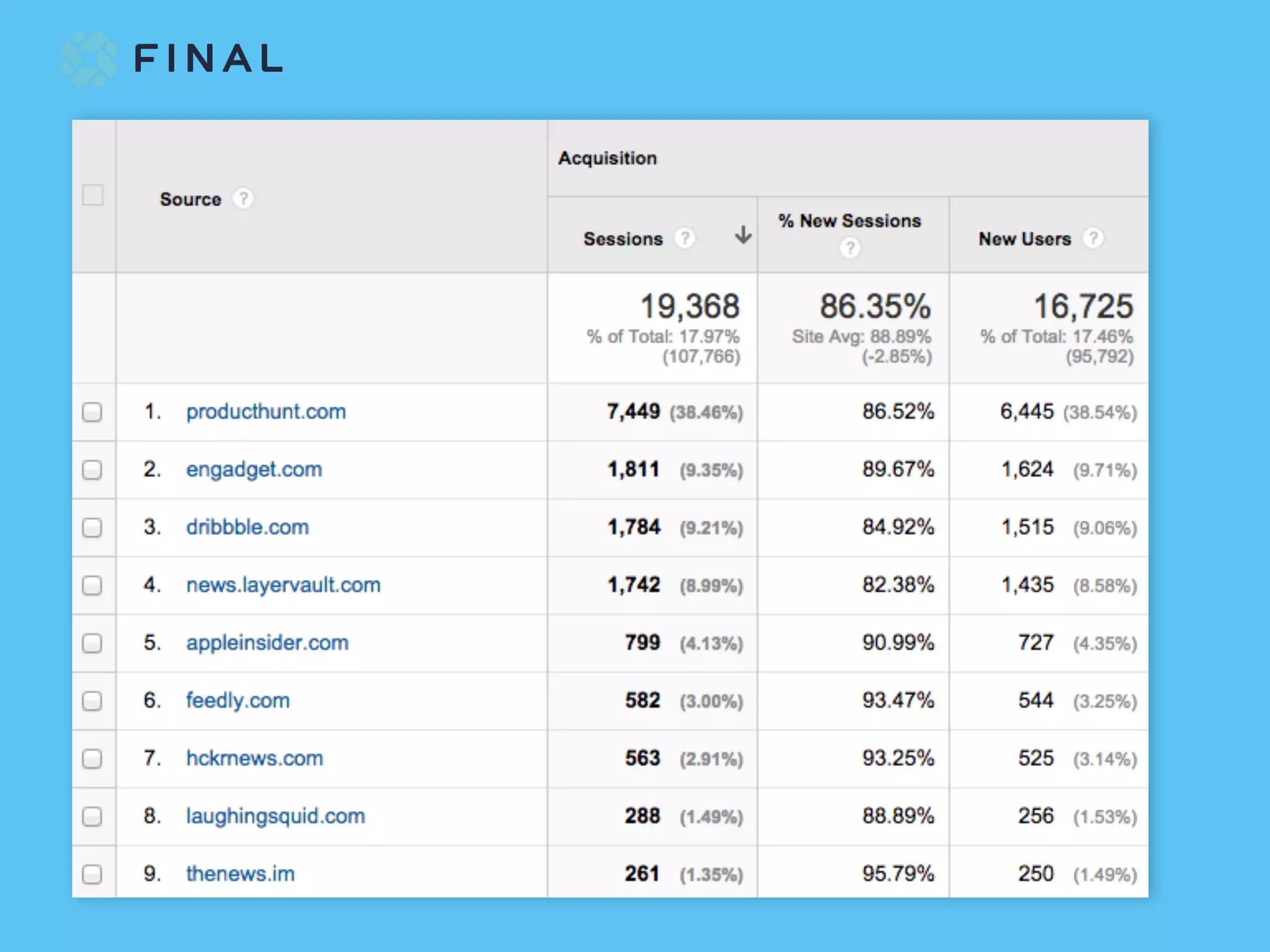The width and height of the screenshot is (1270, 952).
Task: Click the Sessions sort descending arrow
Action: 743,236
